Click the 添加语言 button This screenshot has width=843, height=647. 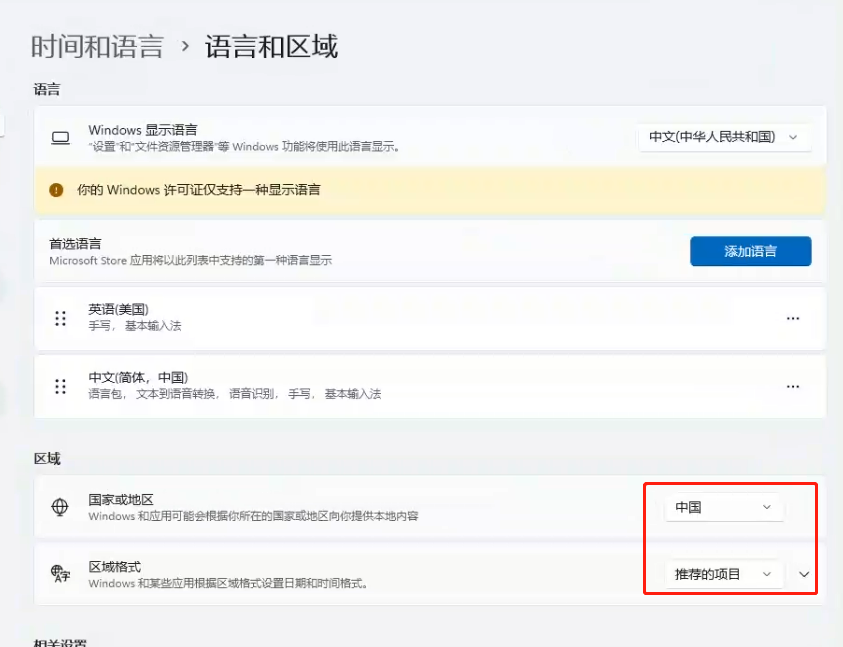[x=751, y=251]
